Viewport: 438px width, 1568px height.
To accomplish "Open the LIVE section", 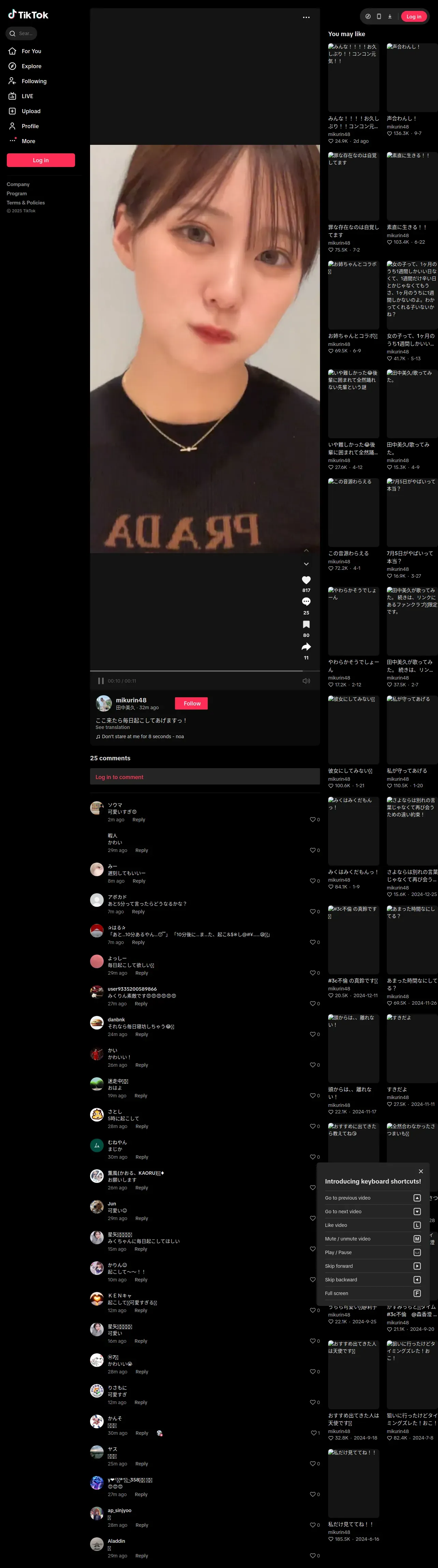I will [x=21, y=96].
